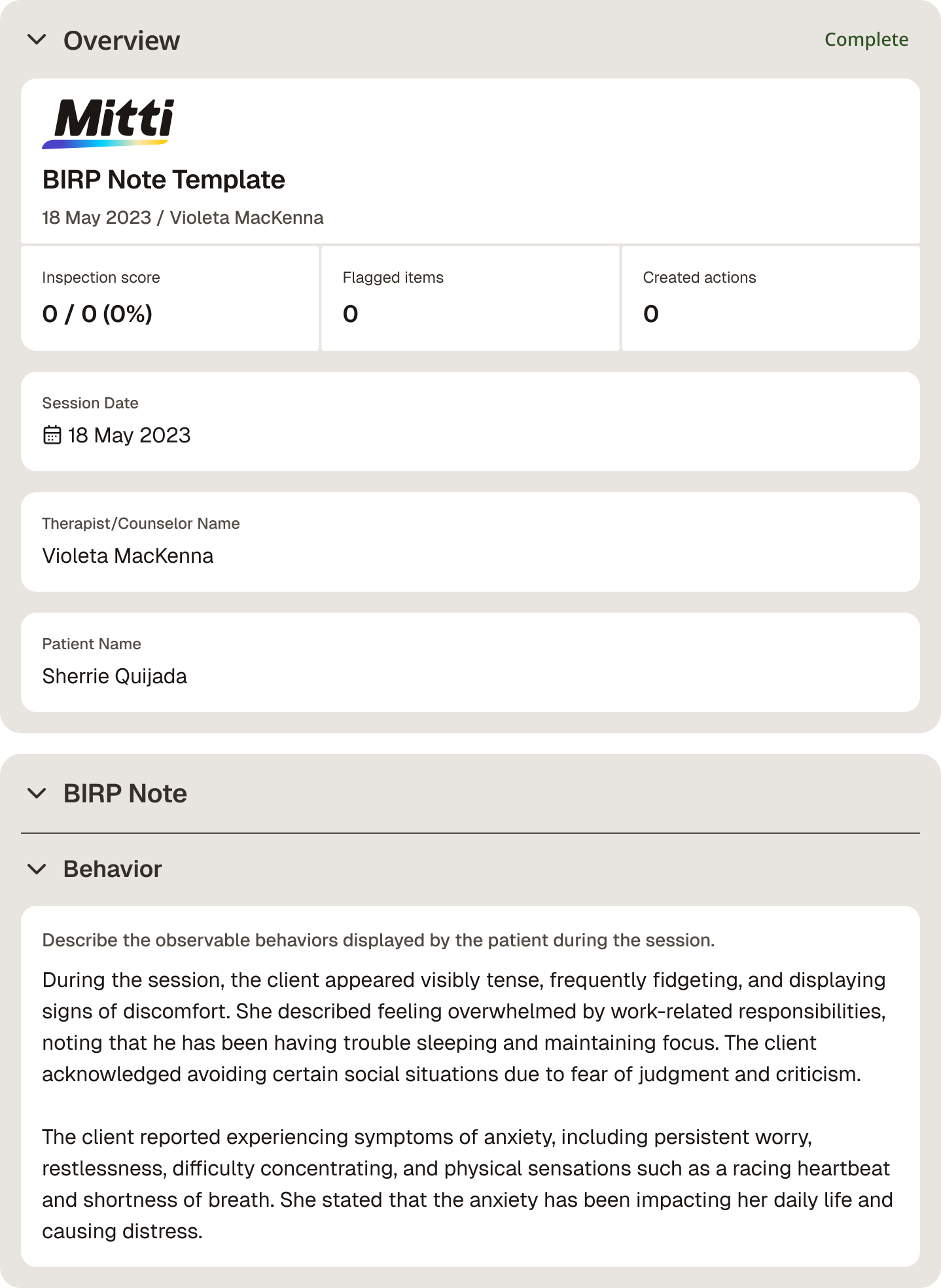Click the Overview section heading text
941x1288 pixels.
[x=122, y=41]
